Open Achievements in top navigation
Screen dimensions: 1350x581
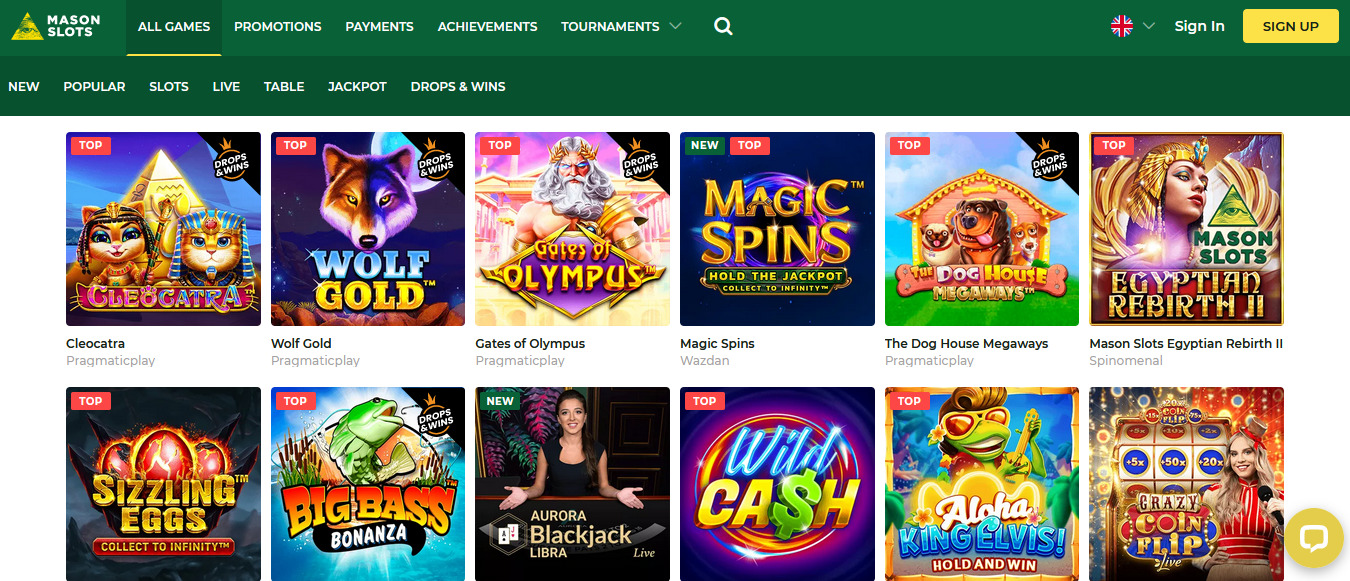[x=487, y=27]
